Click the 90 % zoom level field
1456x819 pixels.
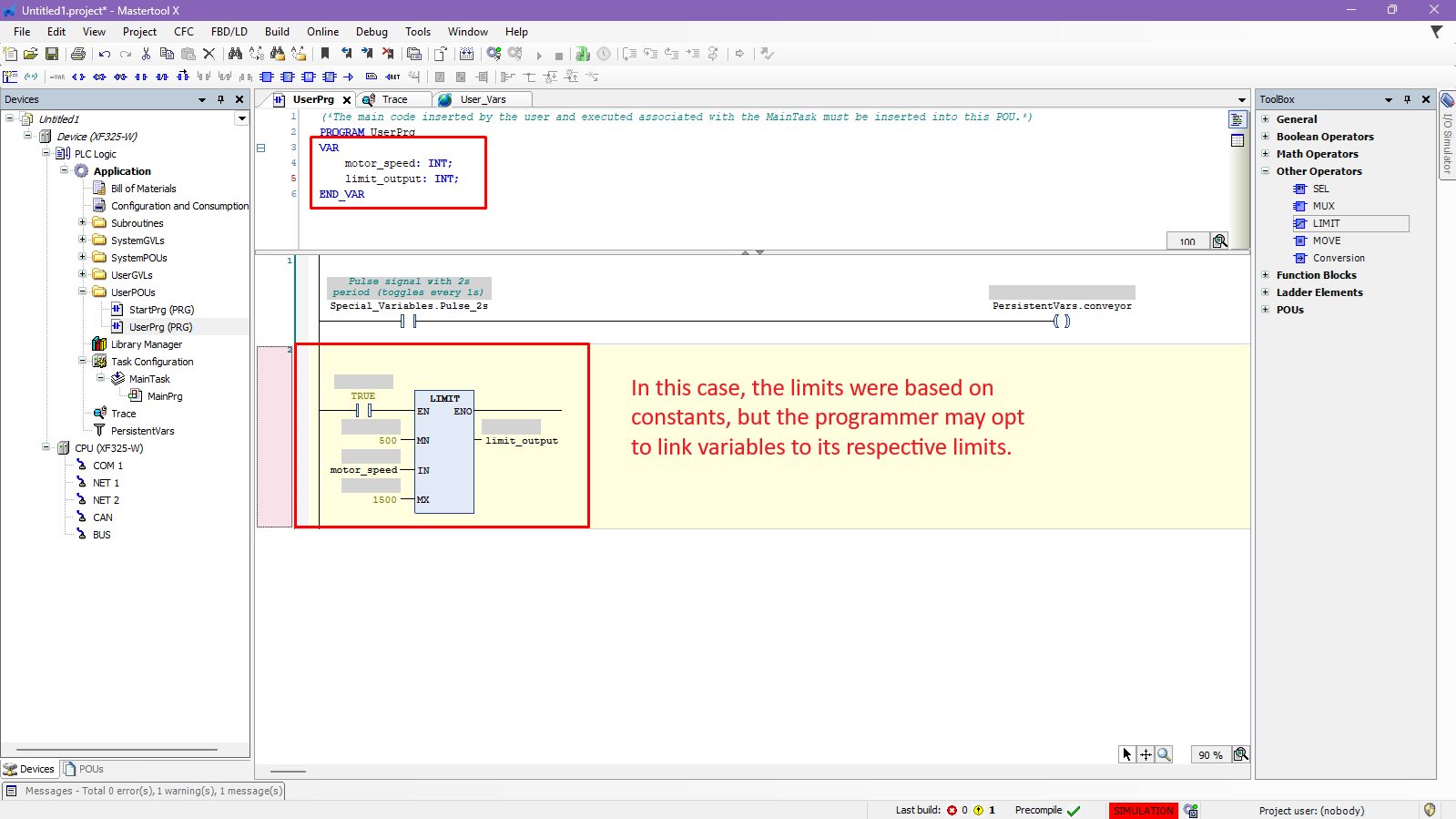(1209, 755)
